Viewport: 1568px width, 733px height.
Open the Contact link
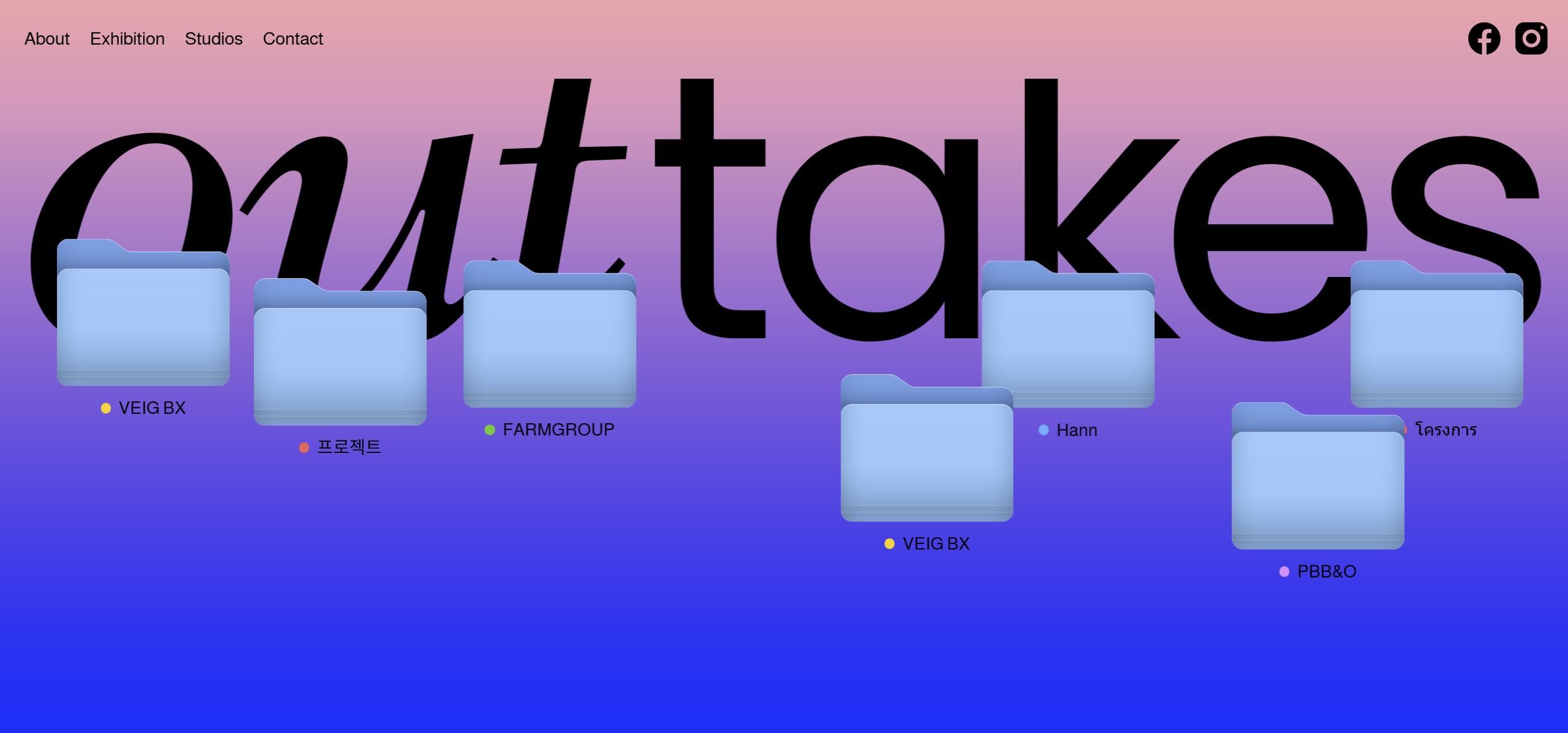tap(293, 39)
